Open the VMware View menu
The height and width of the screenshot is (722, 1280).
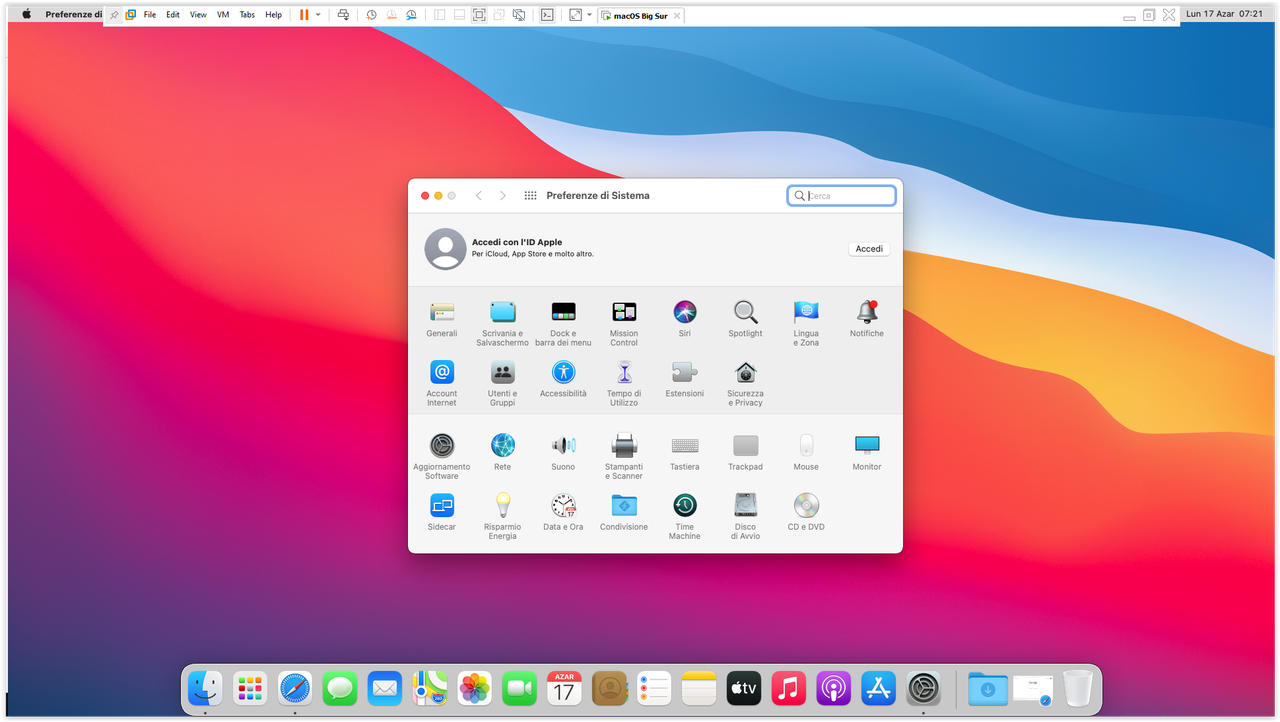(x=198, y=15)
